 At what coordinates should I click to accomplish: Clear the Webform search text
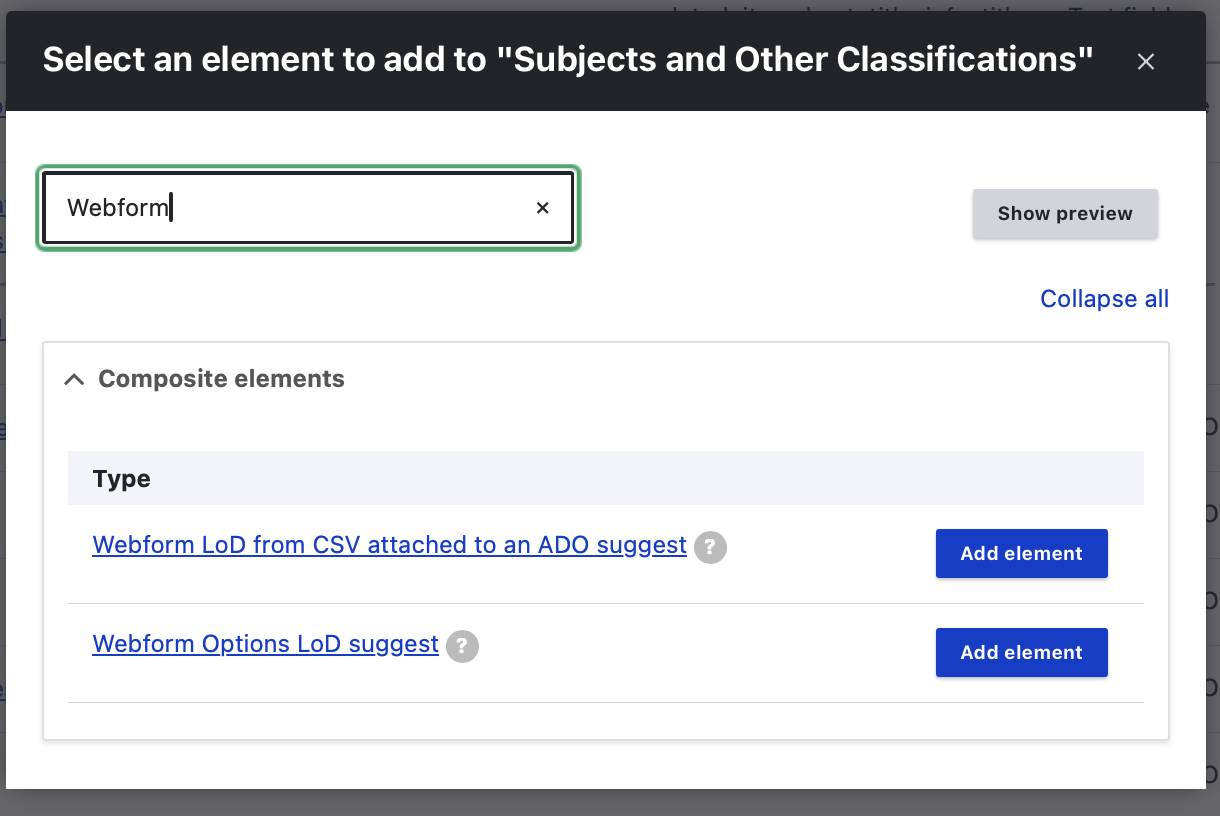(542, 208)
